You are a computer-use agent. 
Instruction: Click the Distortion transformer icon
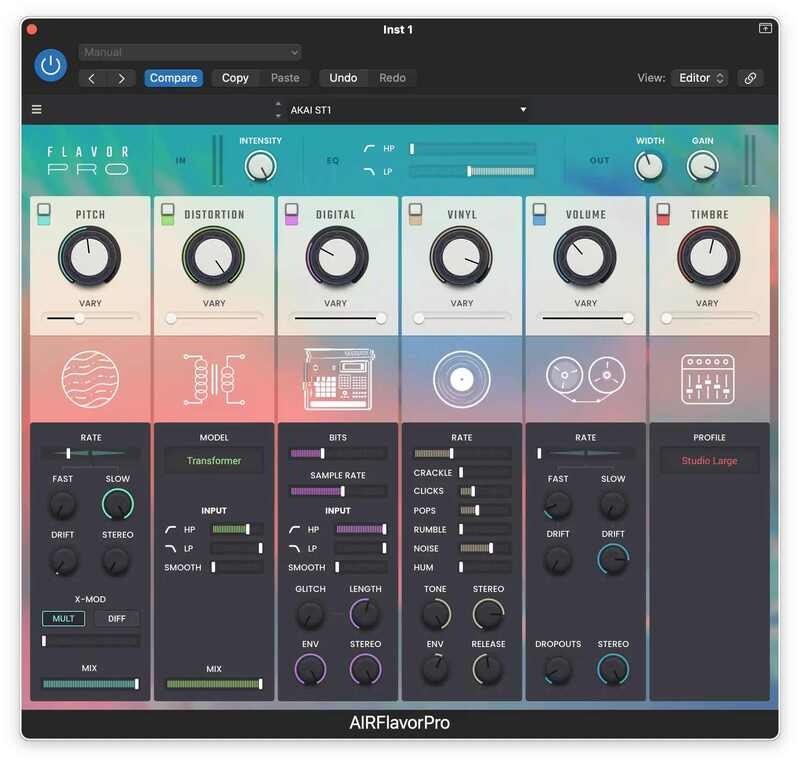coord(214,380)
